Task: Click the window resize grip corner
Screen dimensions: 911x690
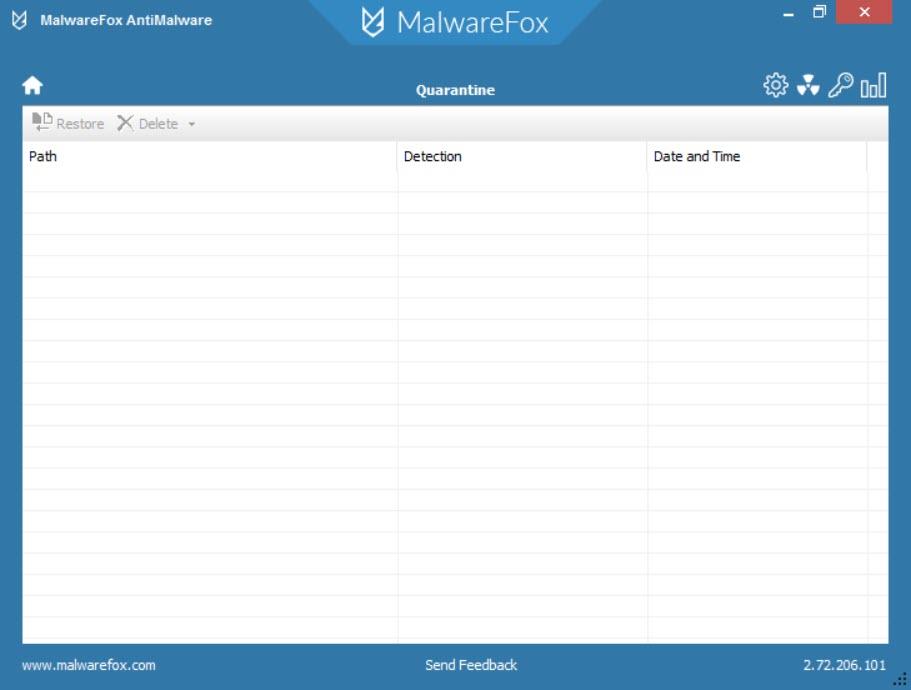Action: (x=901, y=680)
